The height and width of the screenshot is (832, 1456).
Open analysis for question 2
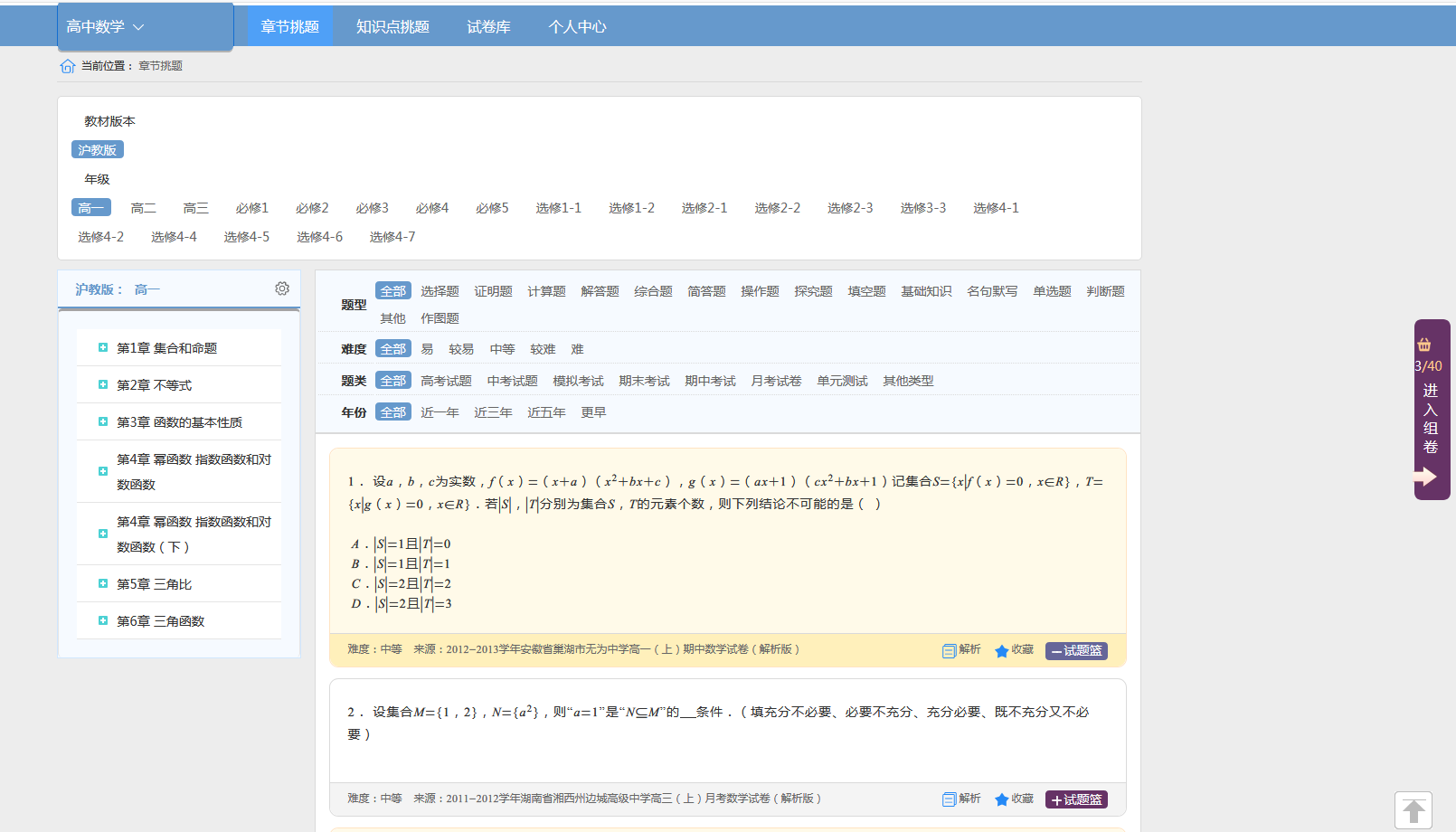961,799
